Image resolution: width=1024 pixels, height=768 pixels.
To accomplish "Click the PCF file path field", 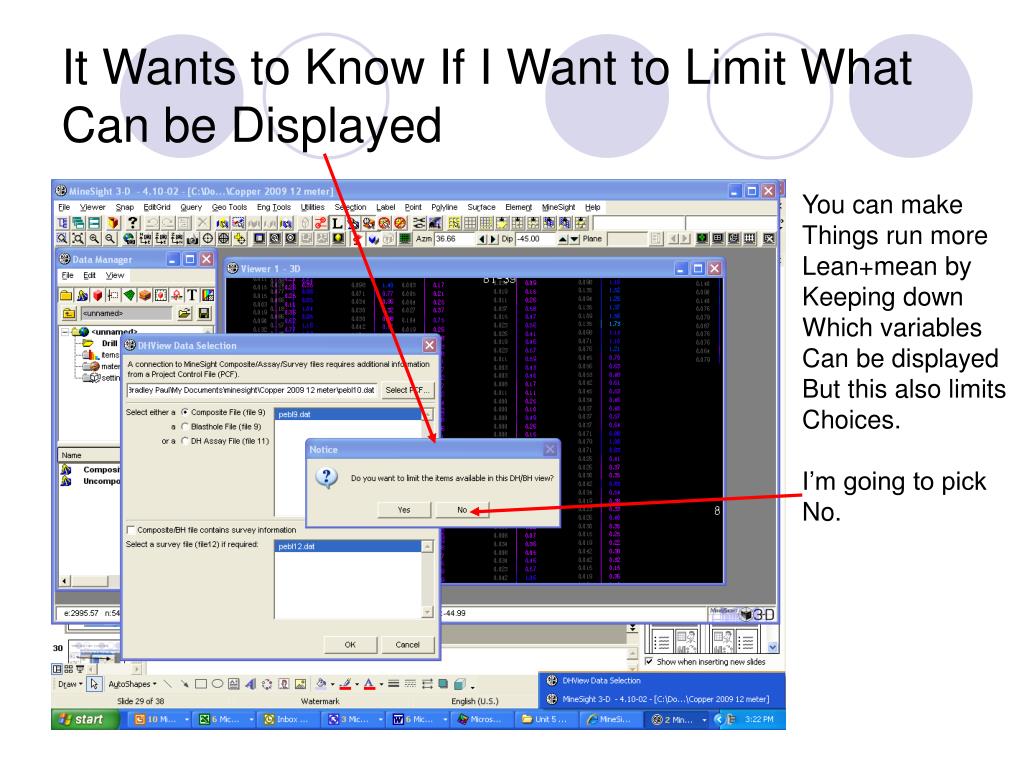I will pos(251,390).
